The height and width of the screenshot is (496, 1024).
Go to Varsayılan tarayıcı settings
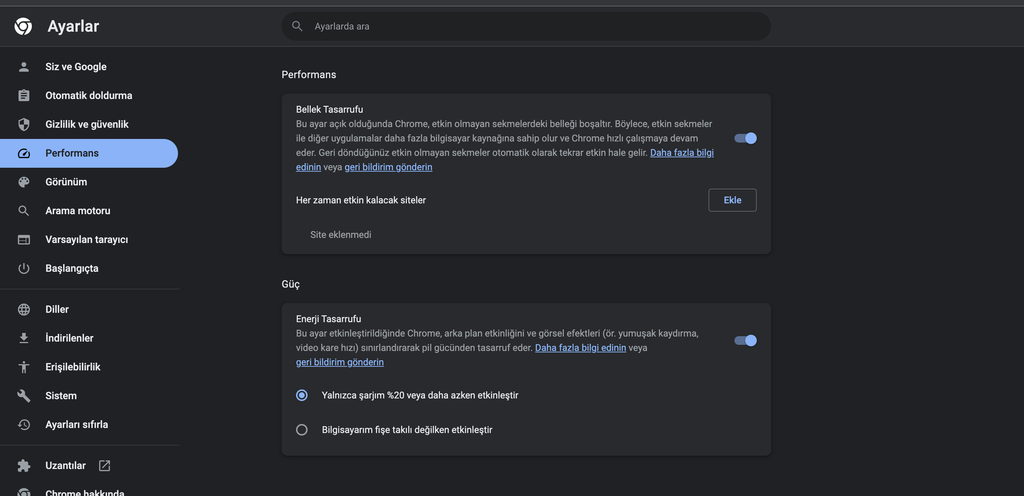pyautogui.click(x=86, y=240)
